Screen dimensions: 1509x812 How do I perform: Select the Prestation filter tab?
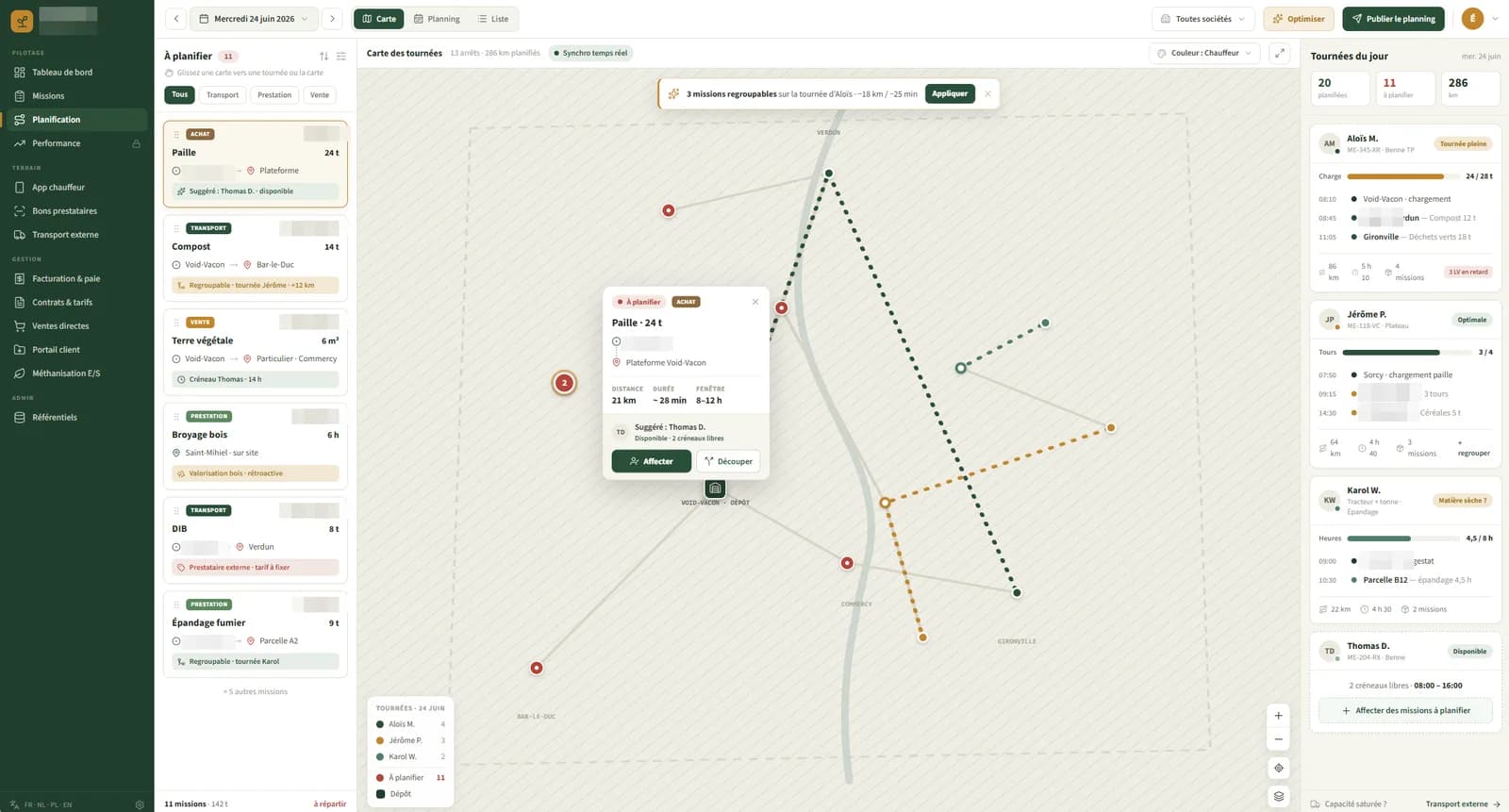[274, 95]
